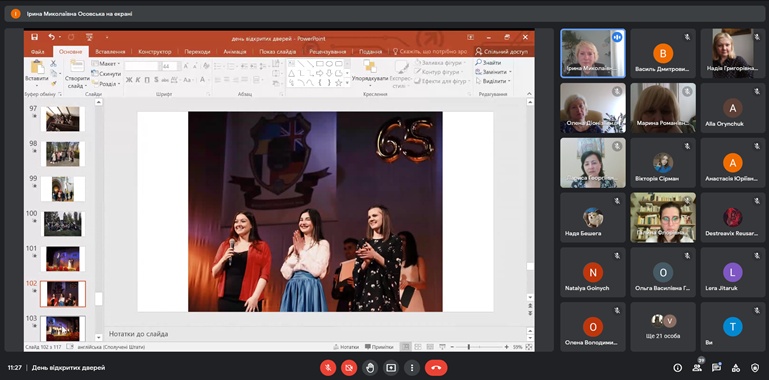Leave the call with red hang-up button

436,367
